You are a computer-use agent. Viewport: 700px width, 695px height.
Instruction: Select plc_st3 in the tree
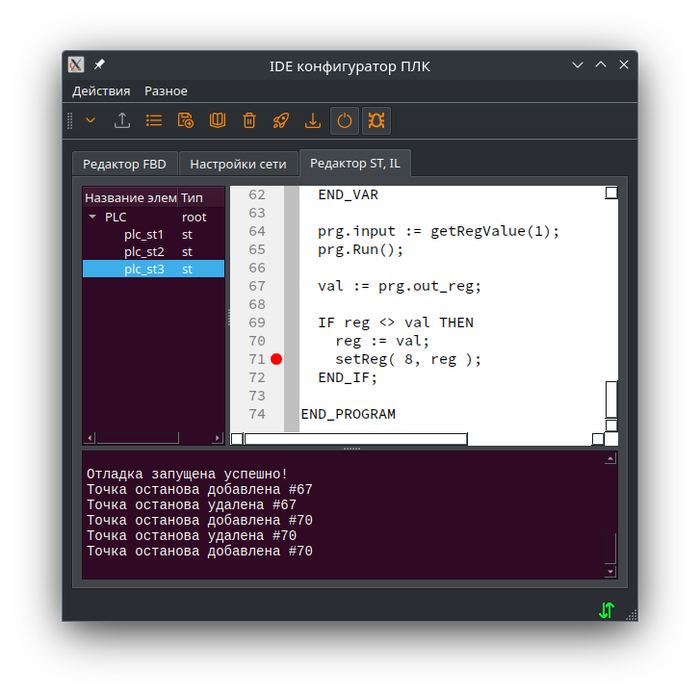tap(154, 269)
